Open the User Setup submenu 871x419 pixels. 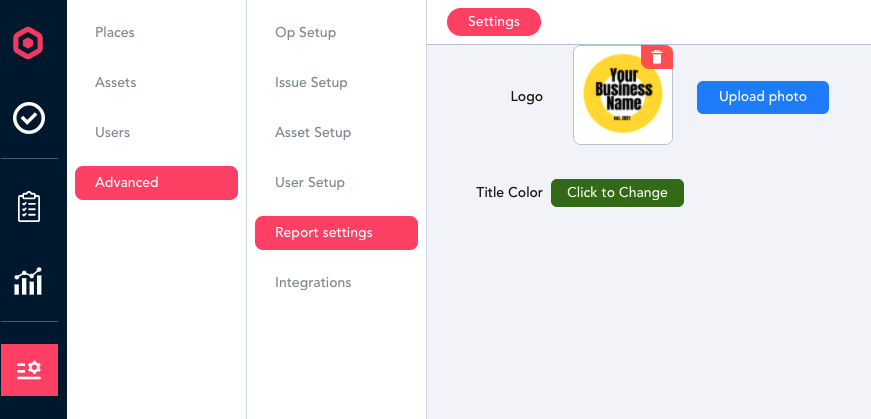point(309,182)
